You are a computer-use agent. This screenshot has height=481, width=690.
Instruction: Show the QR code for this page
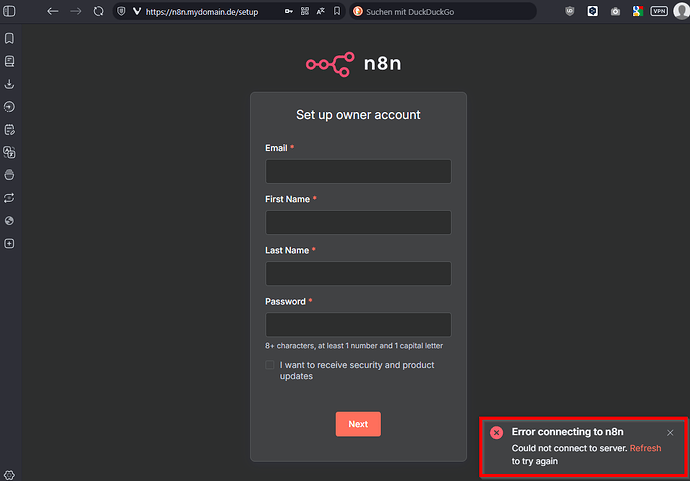coord(305,11)
